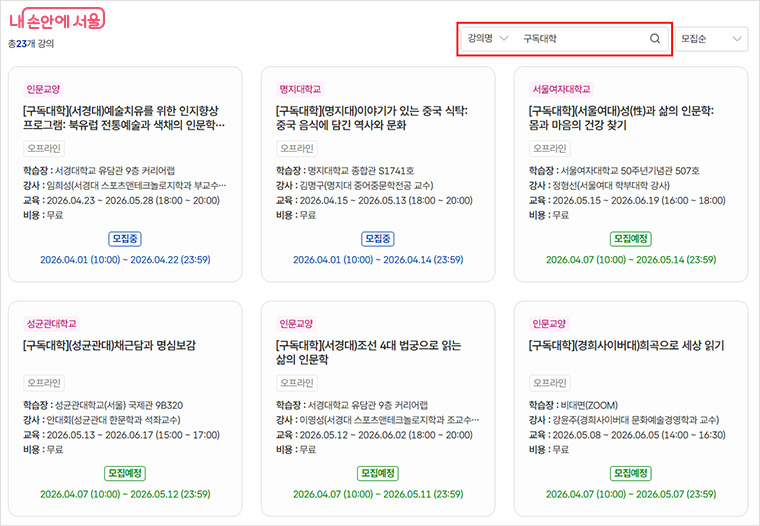Open the 희곡으로 세상 읽기 lecture title
Screen dimensions: 760x526
pyautogui.click(x=626, y=345)
